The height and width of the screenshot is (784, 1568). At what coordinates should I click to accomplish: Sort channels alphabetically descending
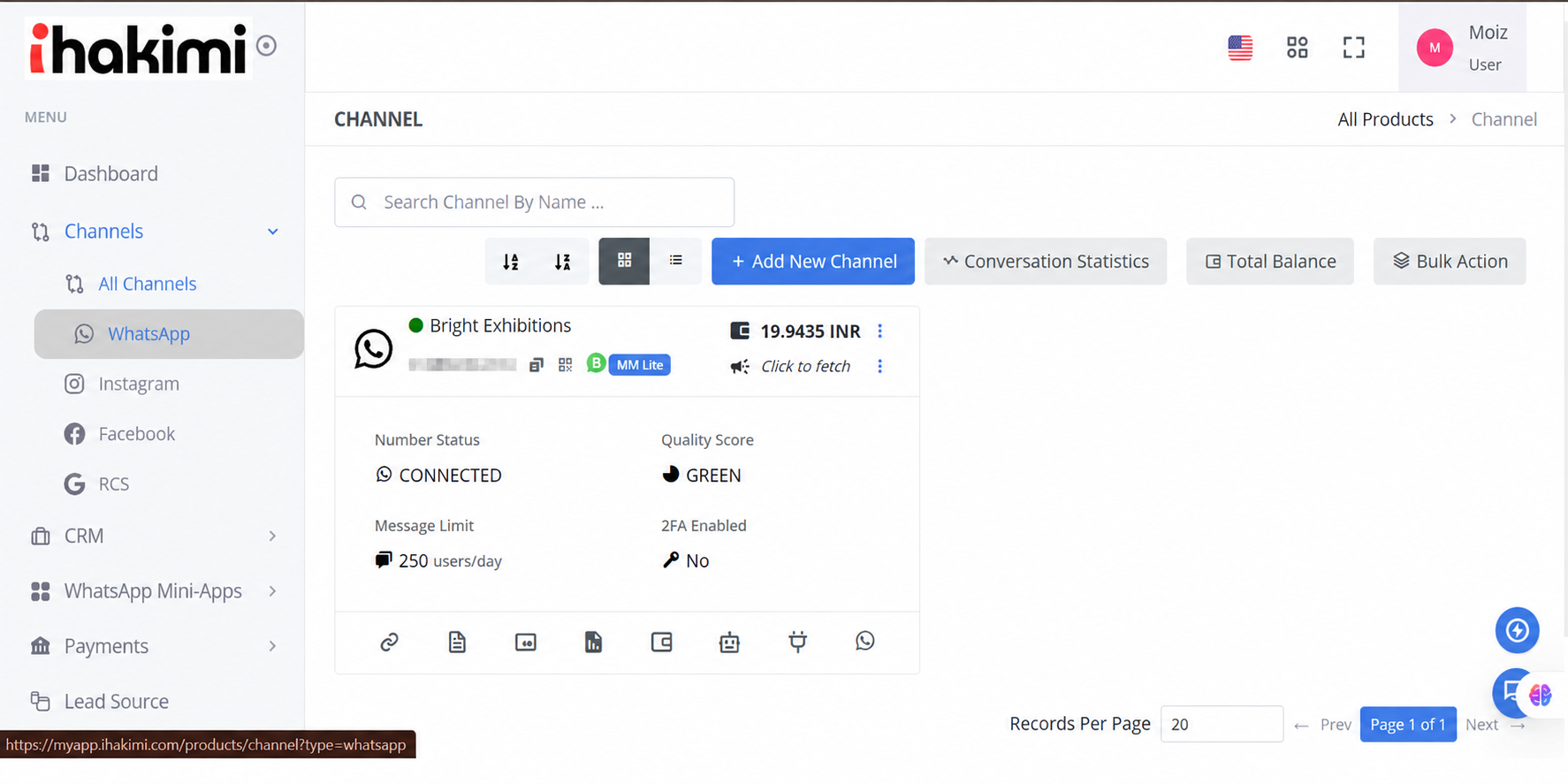[562, 262]
